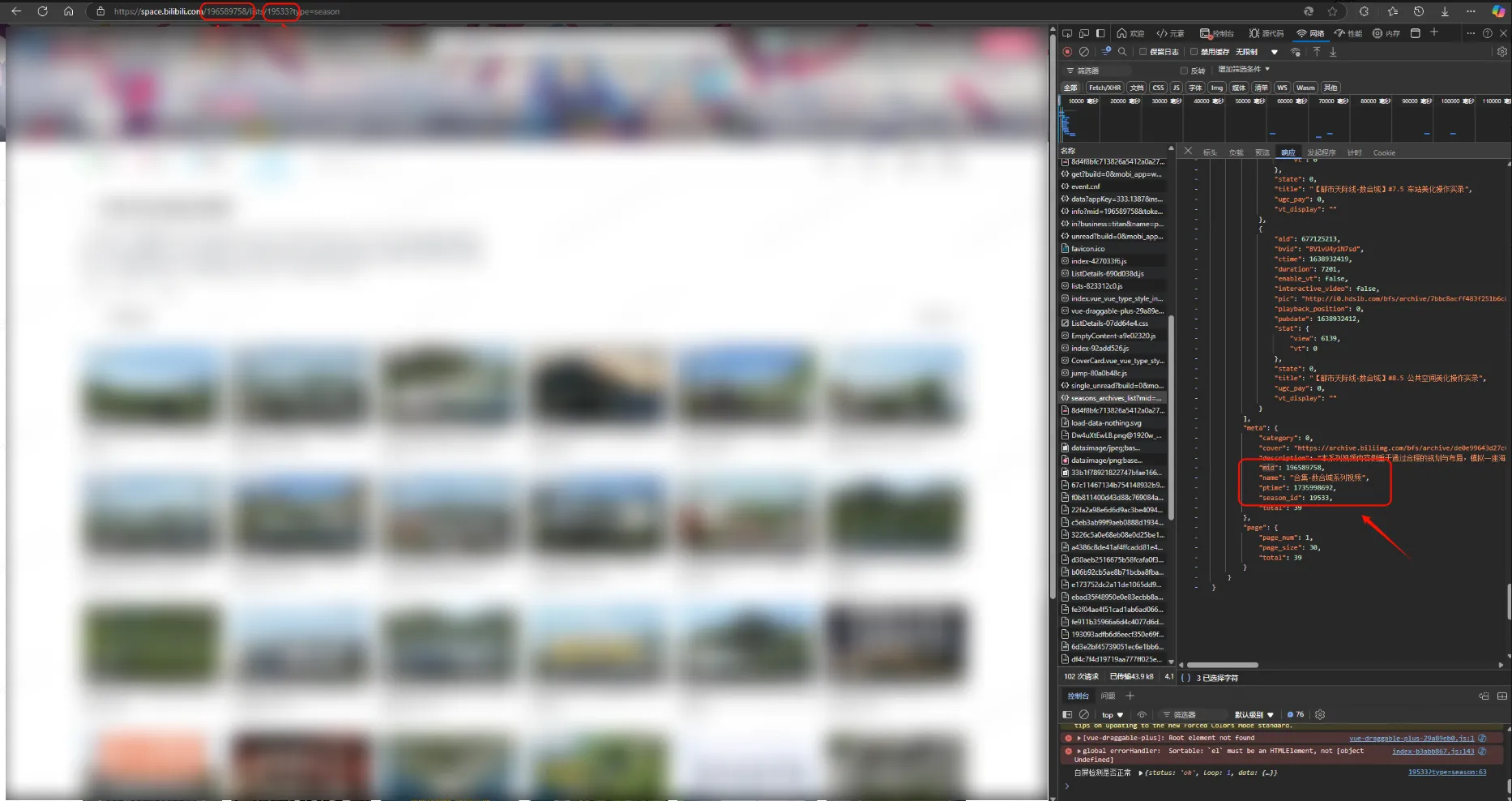1512x801 pixels.
Task: Toggle the 禁用缓存 checkbox
Action: tap(1194, 52)
